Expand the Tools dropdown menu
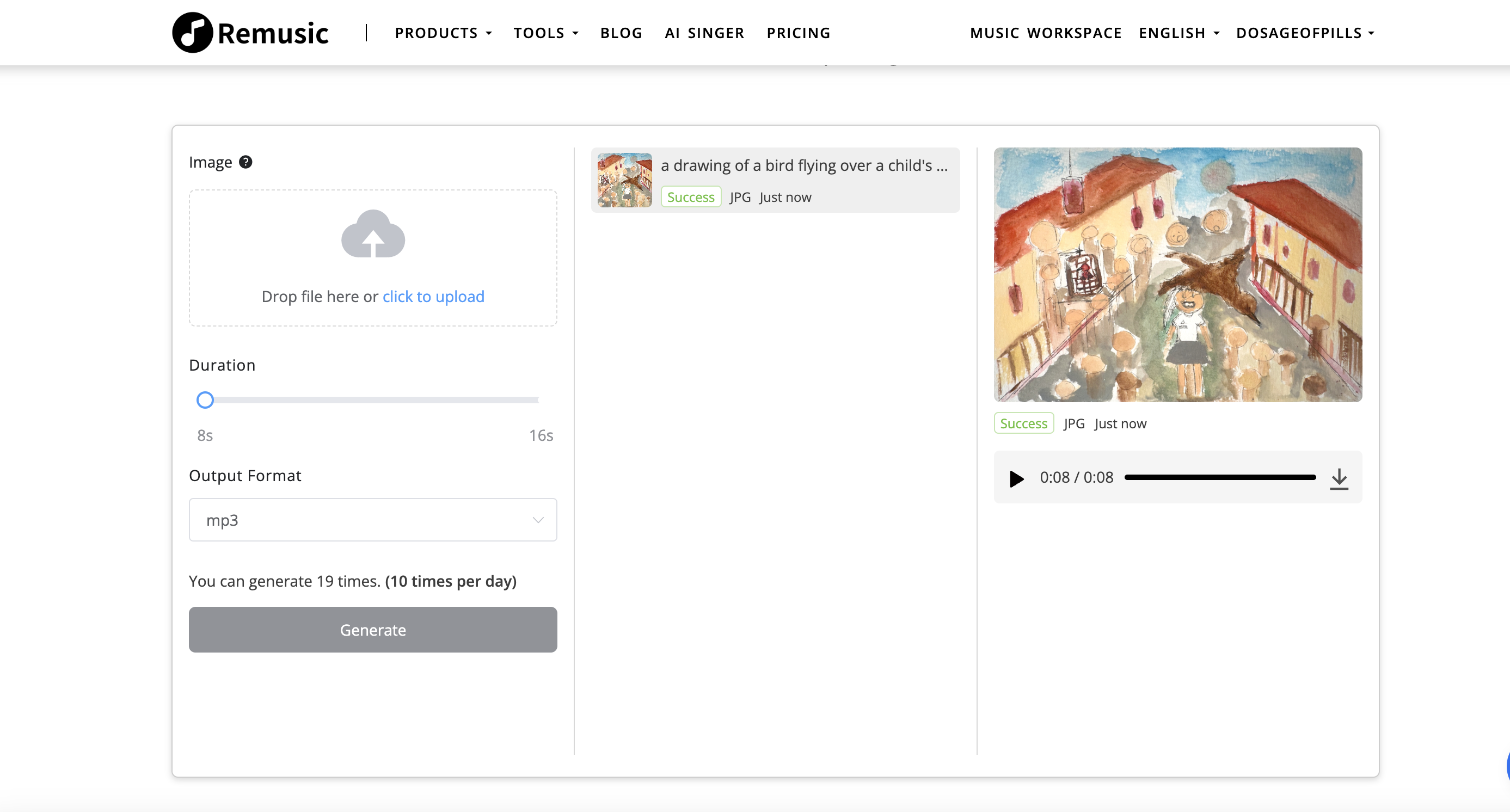Viewport: 1510px width, 812px height. point(545,33)
